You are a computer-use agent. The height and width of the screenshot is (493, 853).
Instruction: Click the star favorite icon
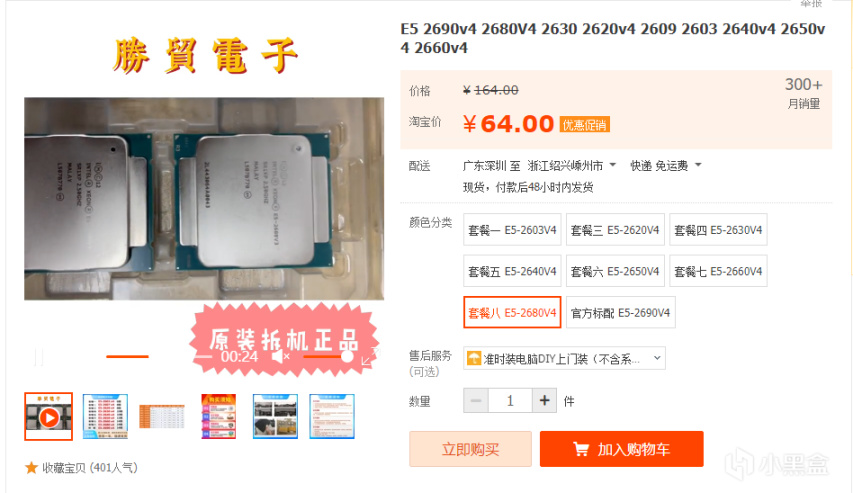click(31, 467)
